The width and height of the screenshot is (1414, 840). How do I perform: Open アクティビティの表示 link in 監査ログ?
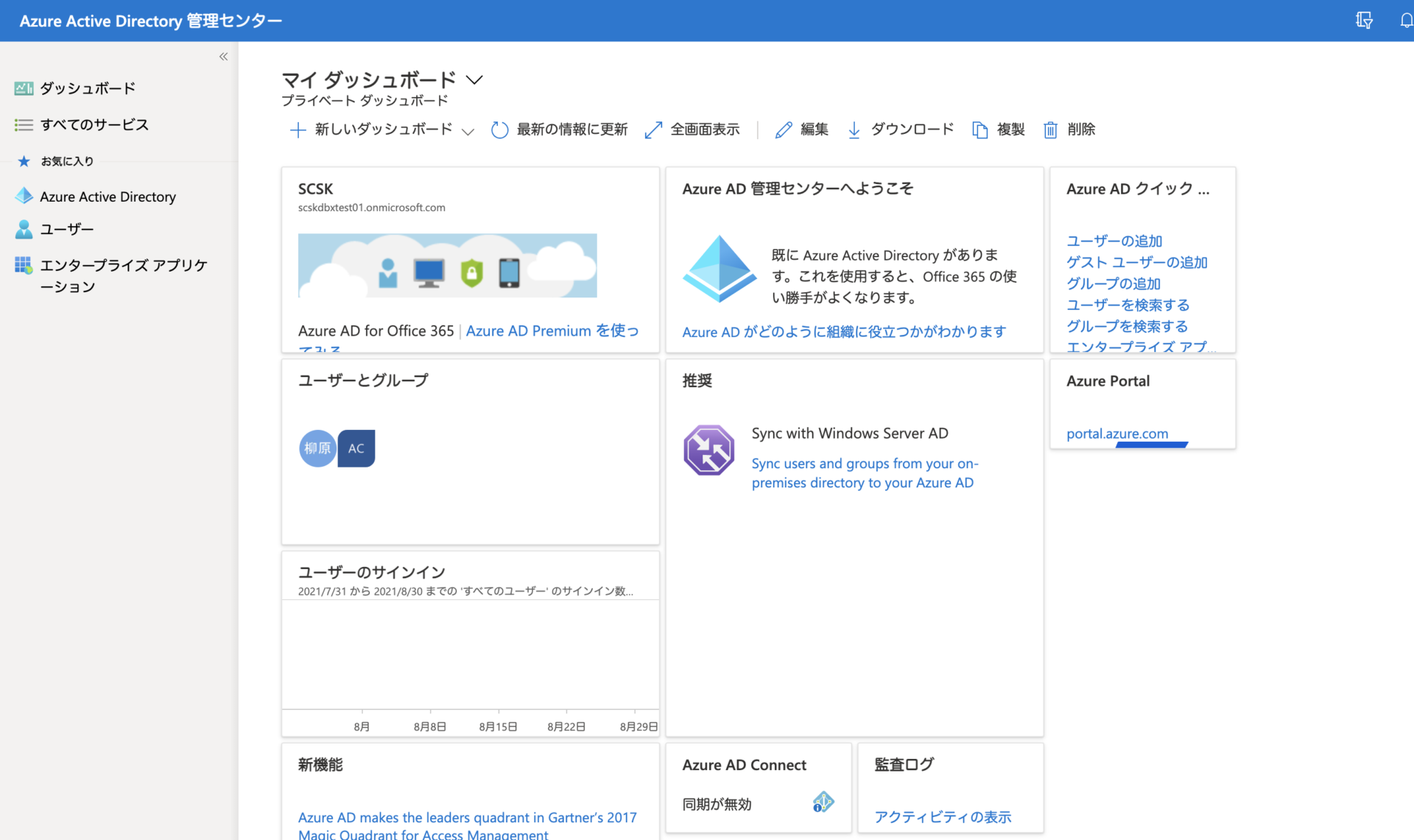pos(943,817)
